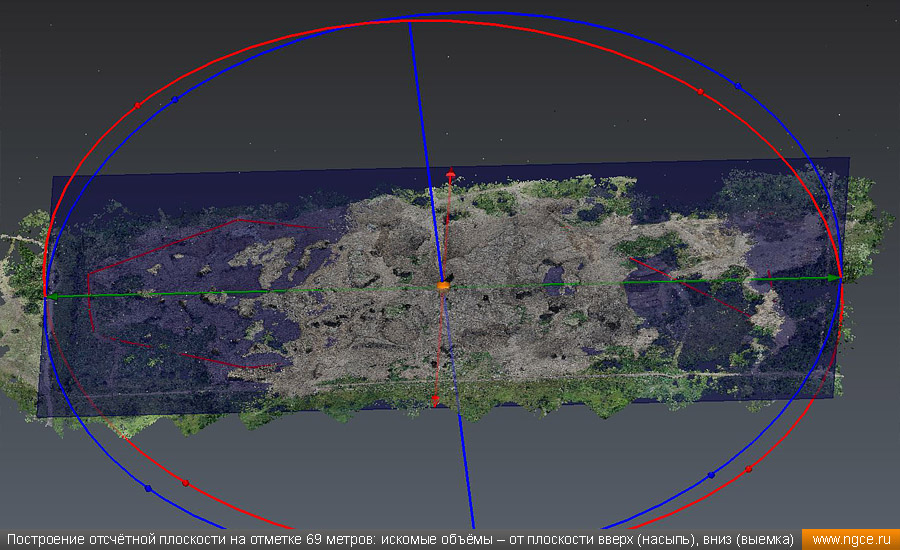Select blue ring handle dot at lower right
This screenshot has height=550, width=900.
(x=711, y=475)
